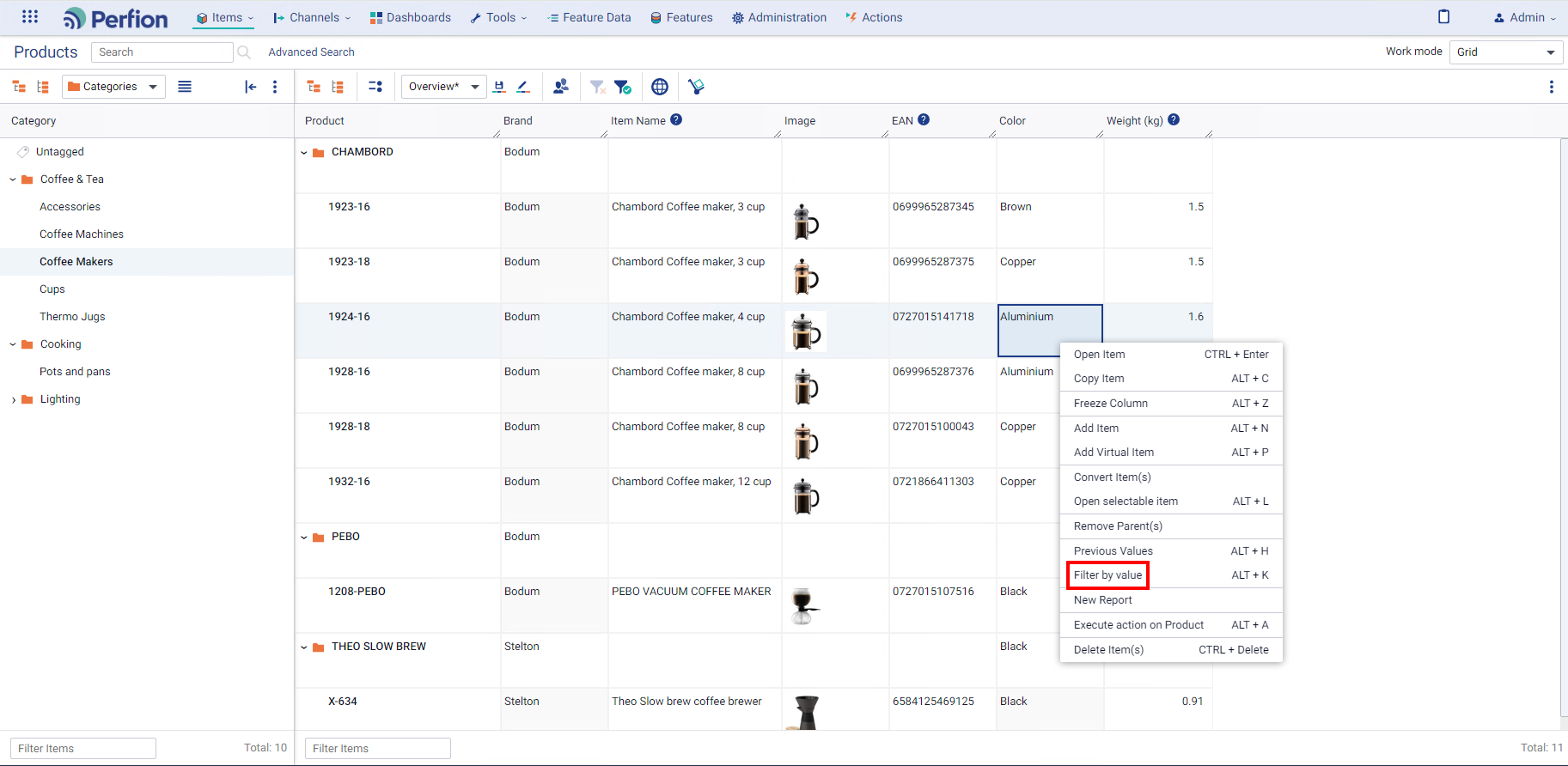Open the Tools menu
1568x766 pixels.
(x=499, y=17)
